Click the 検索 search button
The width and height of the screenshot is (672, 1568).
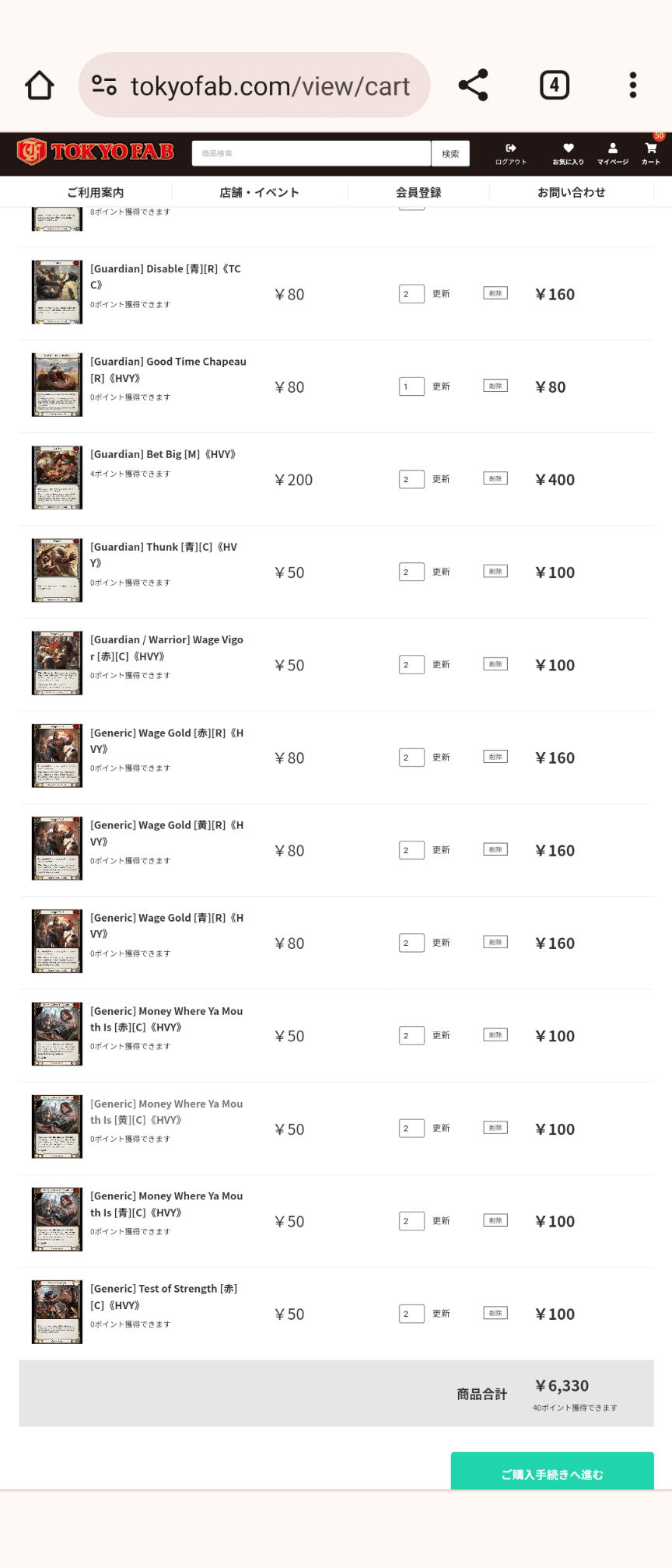(450, 154)
